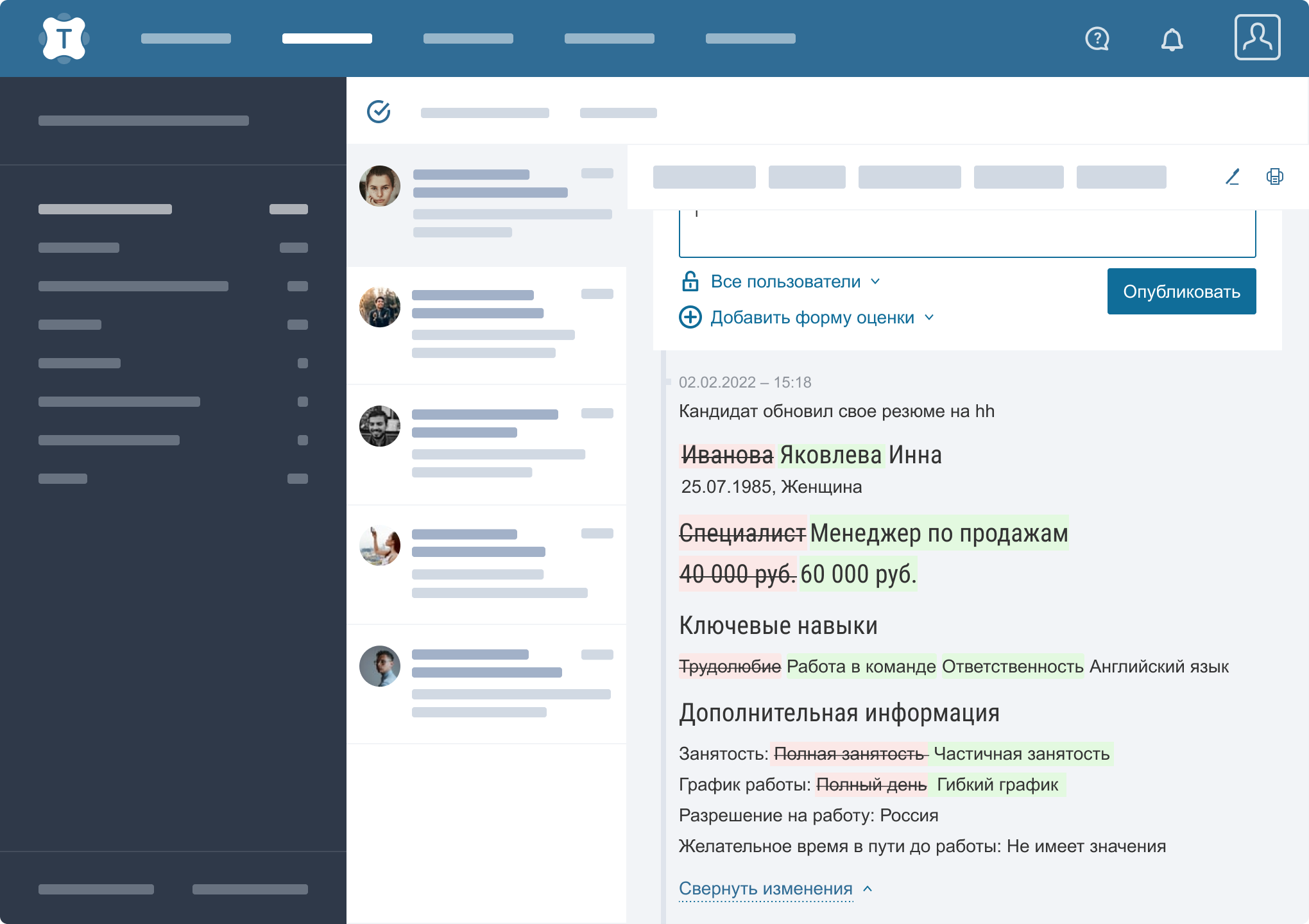
Task: Click the print resume icon
Action: pos(1274,176)
